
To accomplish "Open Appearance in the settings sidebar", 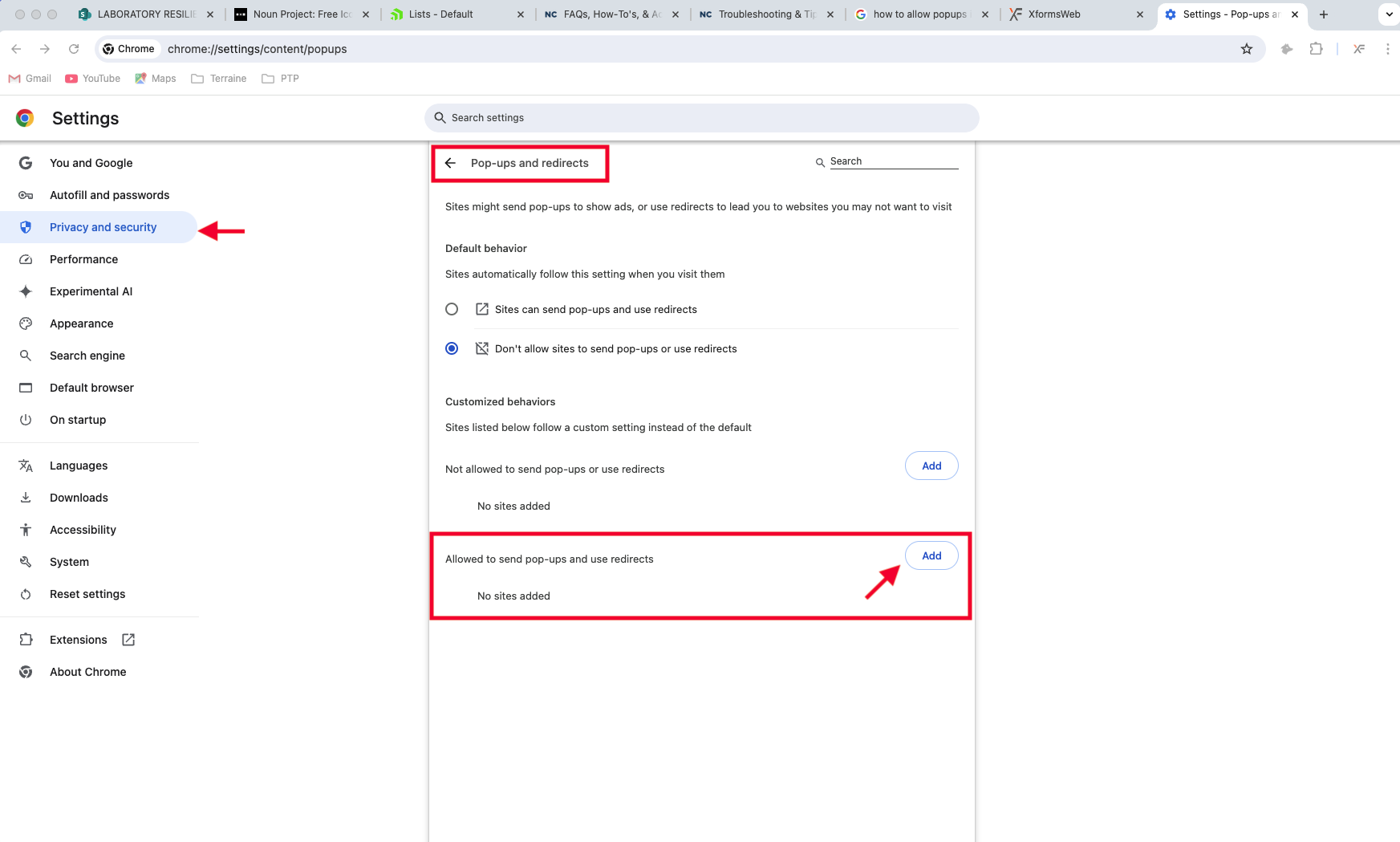I will point(81,323).
